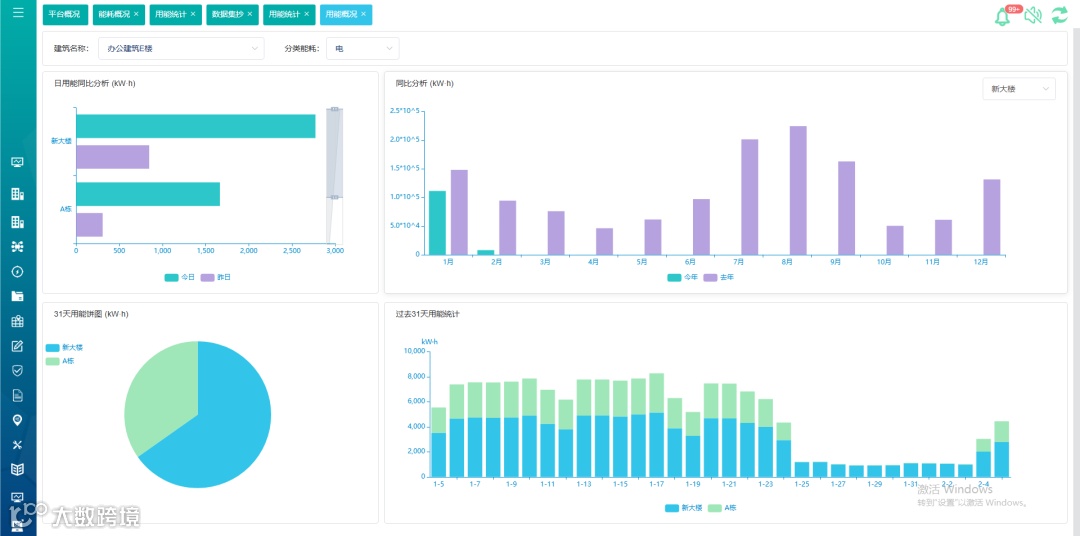Click the muted speaker icon in header

[1032, 15]
